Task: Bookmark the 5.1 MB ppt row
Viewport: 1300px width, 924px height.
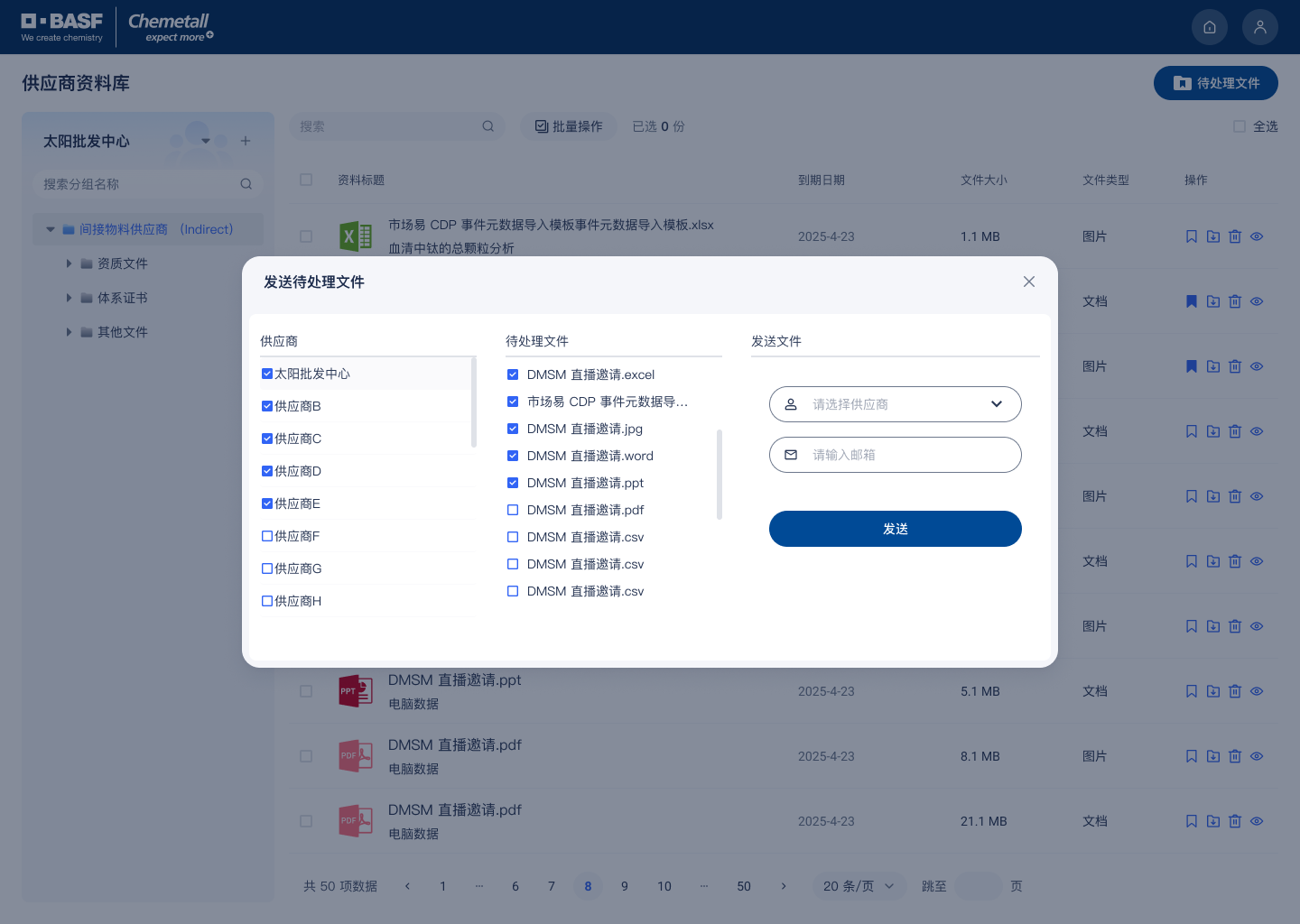Action: click(1192, 691)
